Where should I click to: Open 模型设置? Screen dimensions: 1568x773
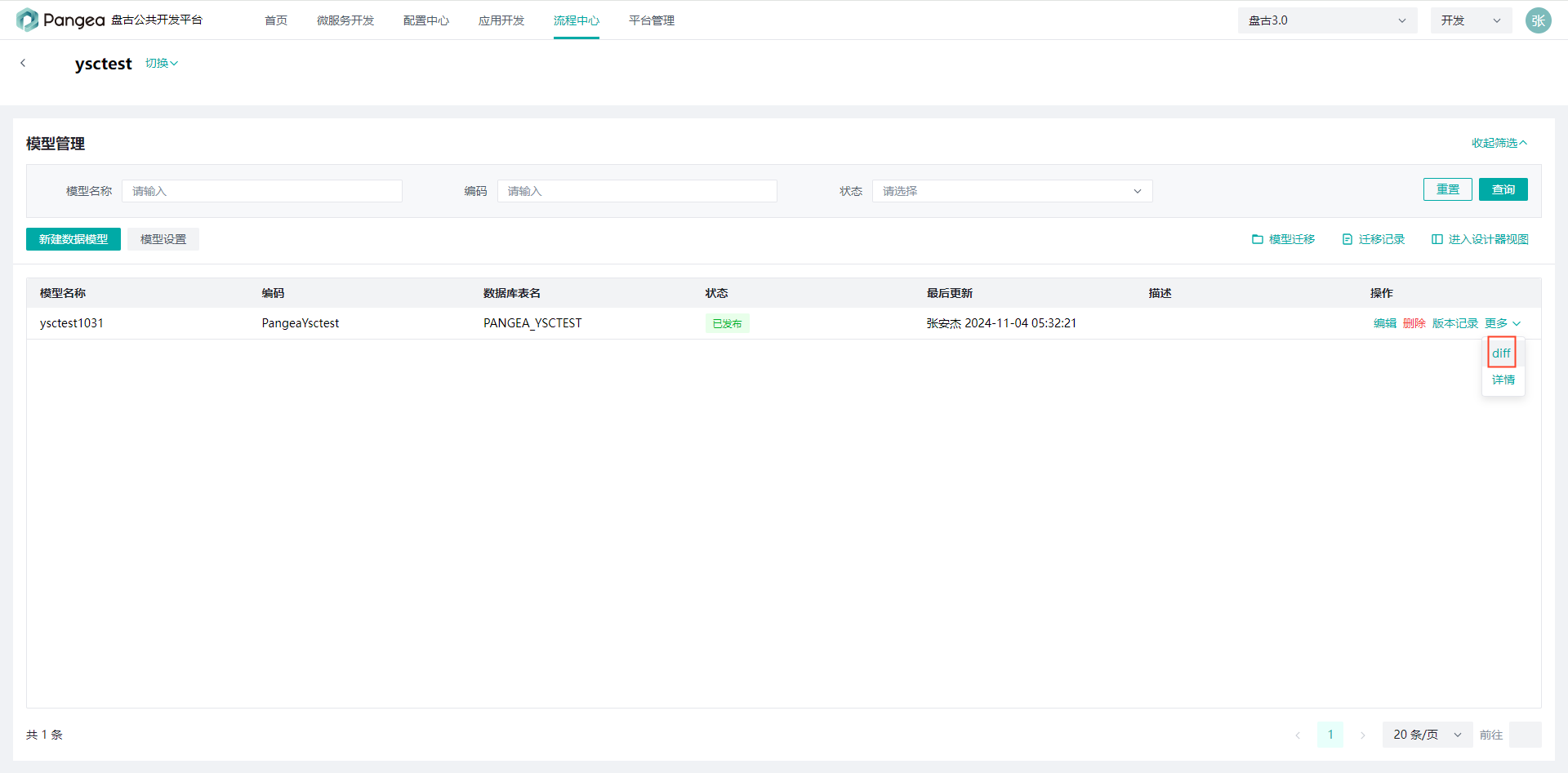coord(163,239)
